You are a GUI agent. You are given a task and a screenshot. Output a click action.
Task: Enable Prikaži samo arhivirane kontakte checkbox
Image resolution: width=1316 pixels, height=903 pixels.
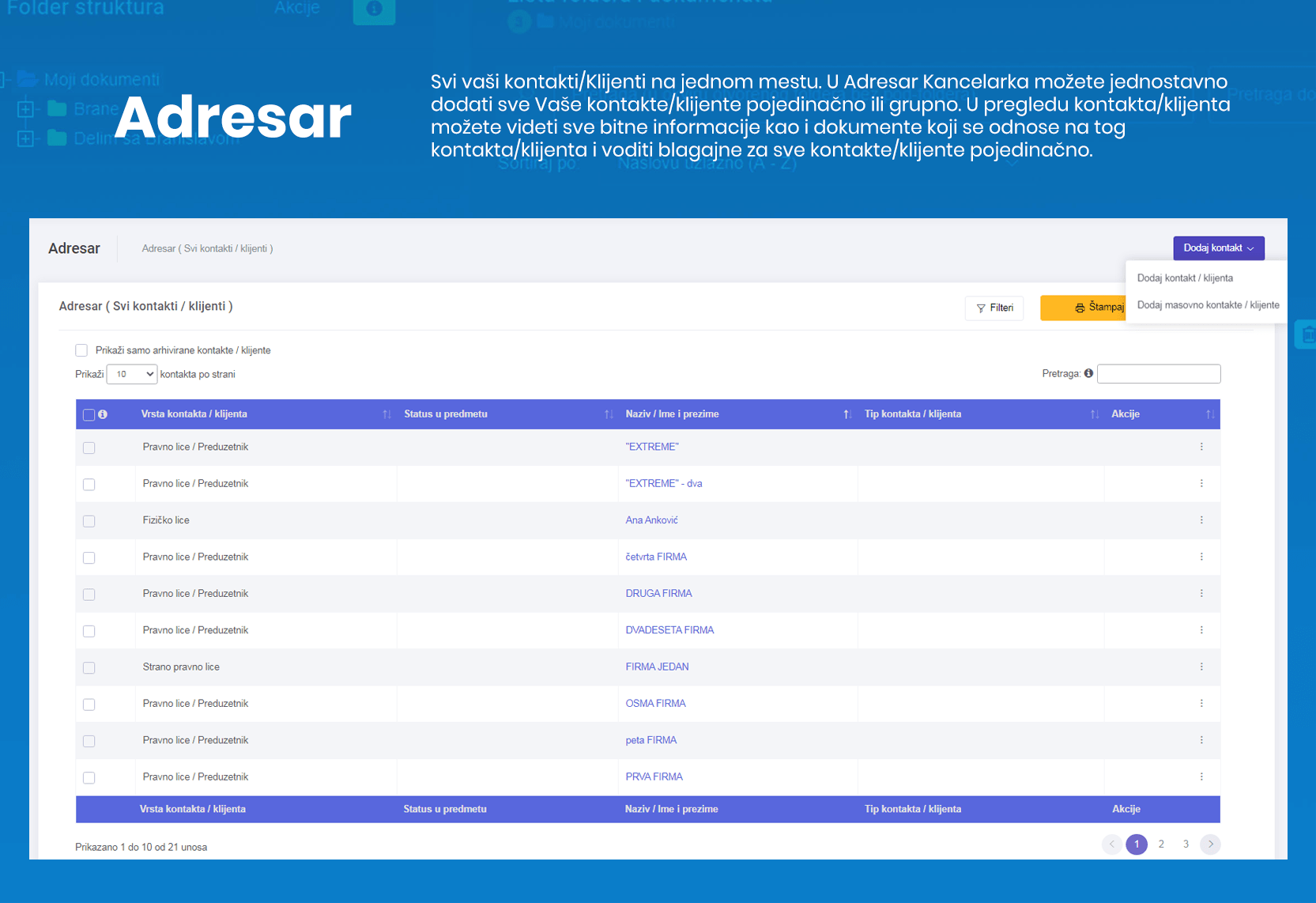(x=81, y=350)
